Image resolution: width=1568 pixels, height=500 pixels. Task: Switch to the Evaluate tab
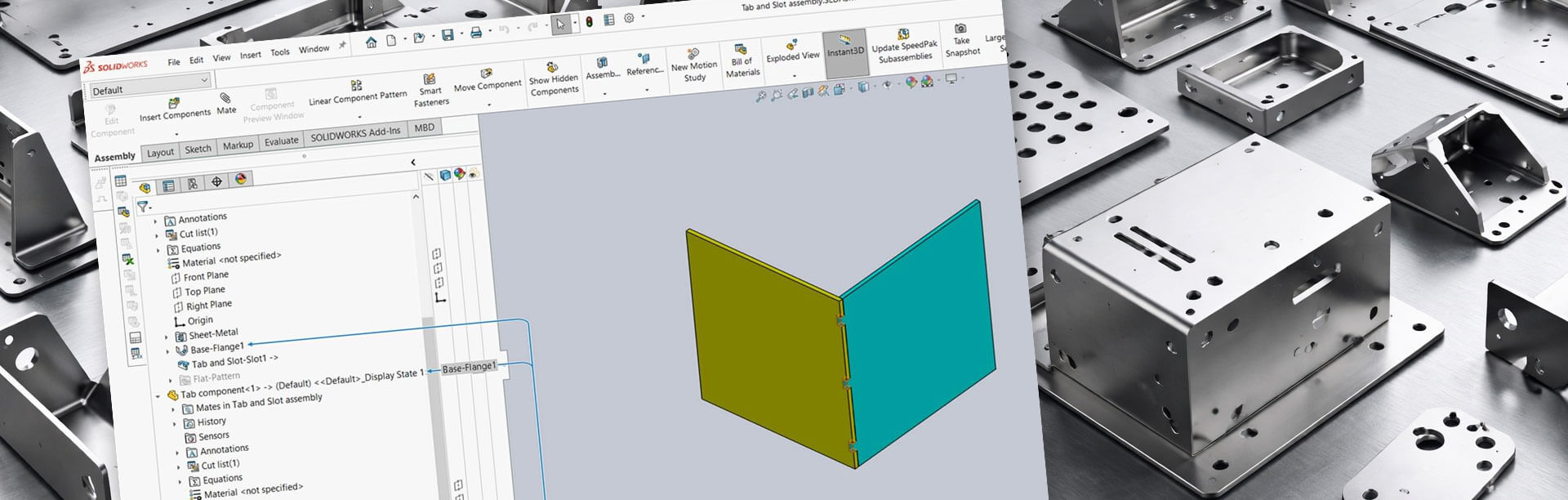click(281, 141)
